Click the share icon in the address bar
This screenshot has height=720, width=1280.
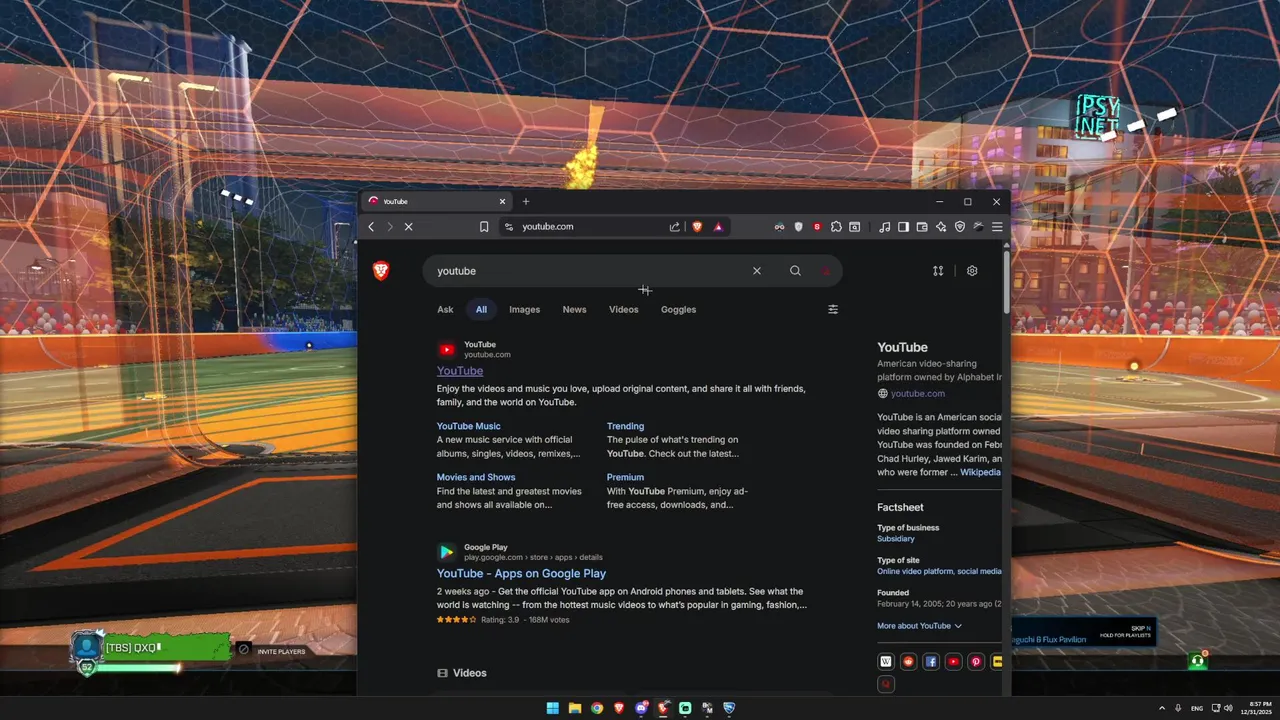point(675,227)
